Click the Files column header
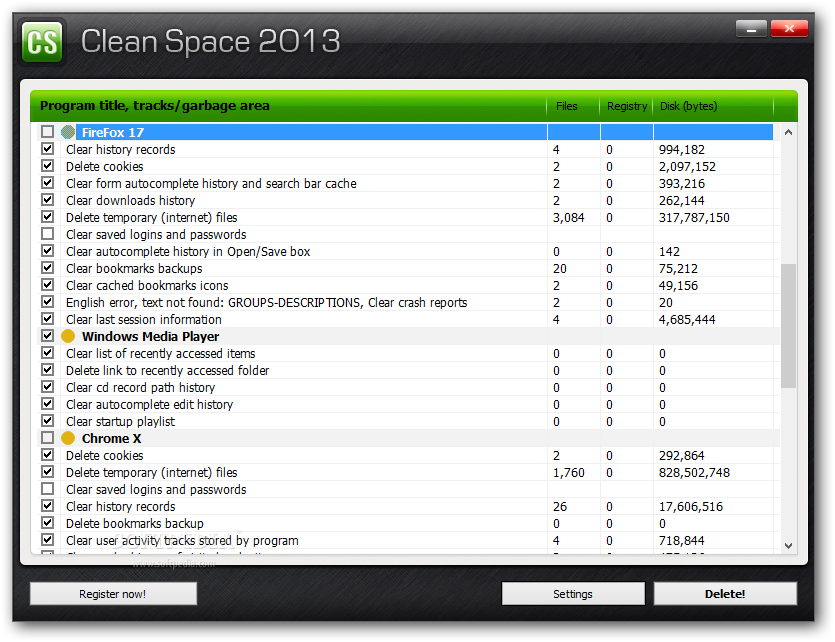The width and height of the screenshot is (835, 642). (x=574, y=106)
